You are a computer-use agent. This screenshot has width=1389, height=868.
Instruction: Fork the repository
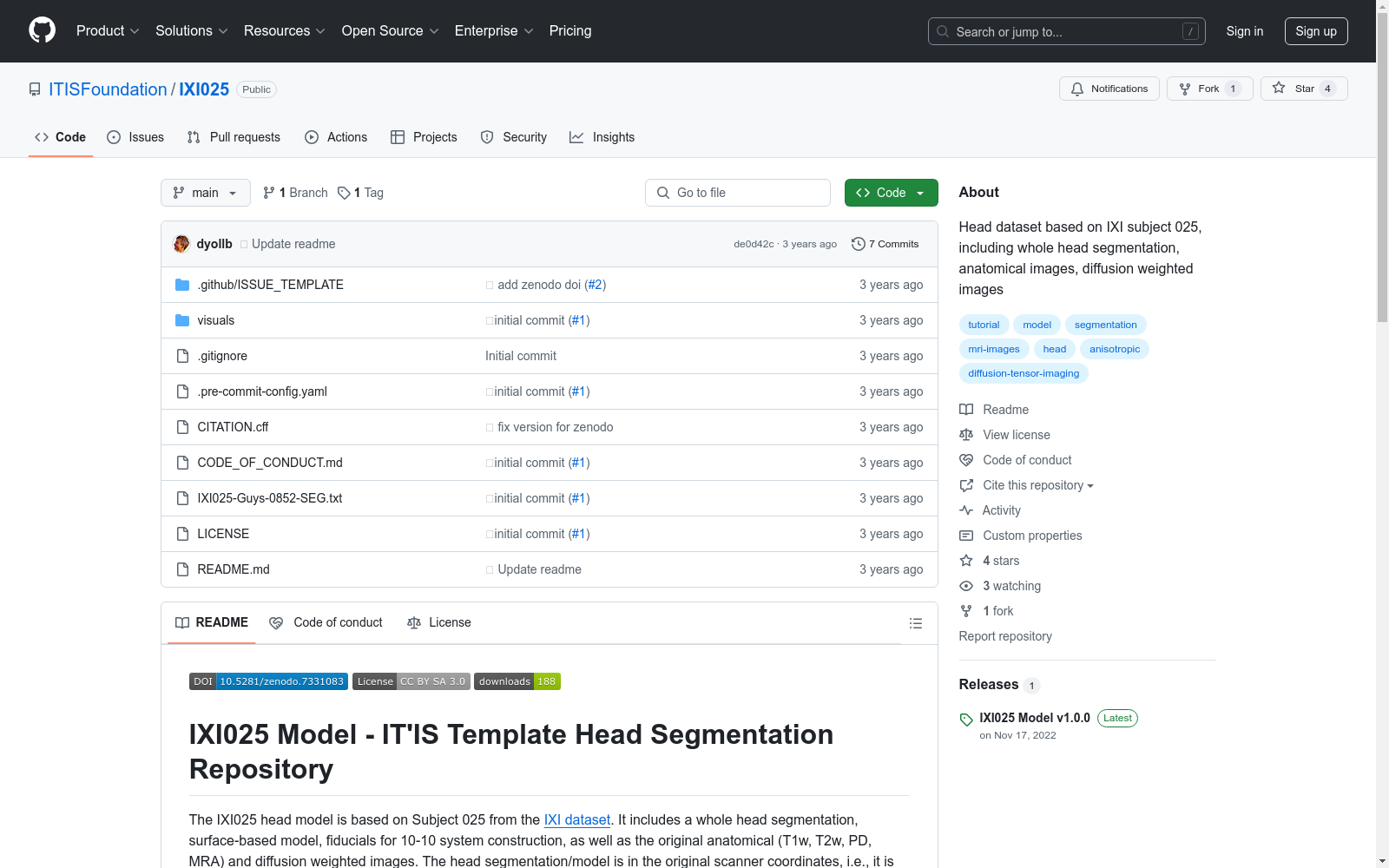1210,89
